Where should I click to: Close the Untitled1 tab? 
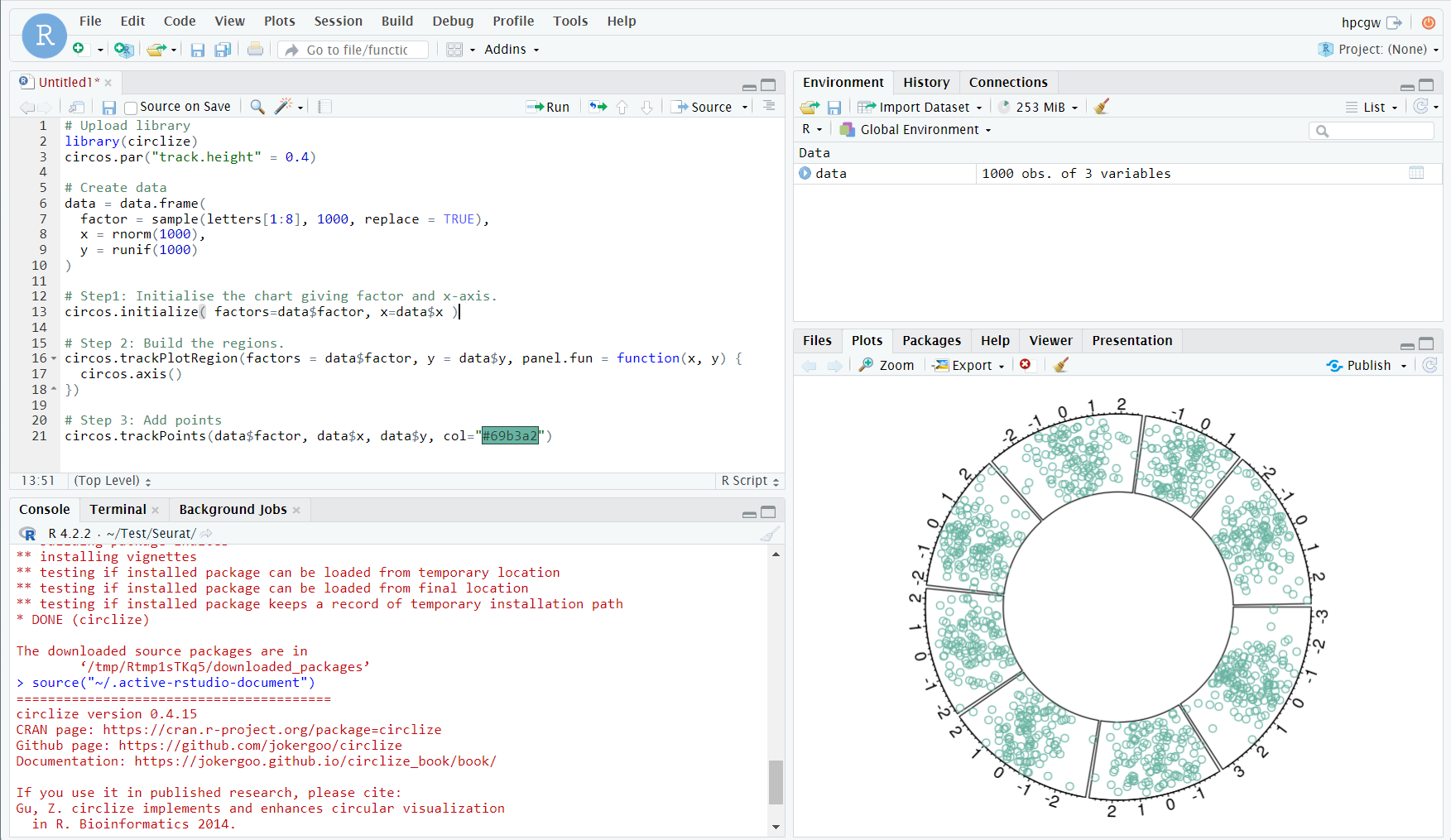click(108, 83)
